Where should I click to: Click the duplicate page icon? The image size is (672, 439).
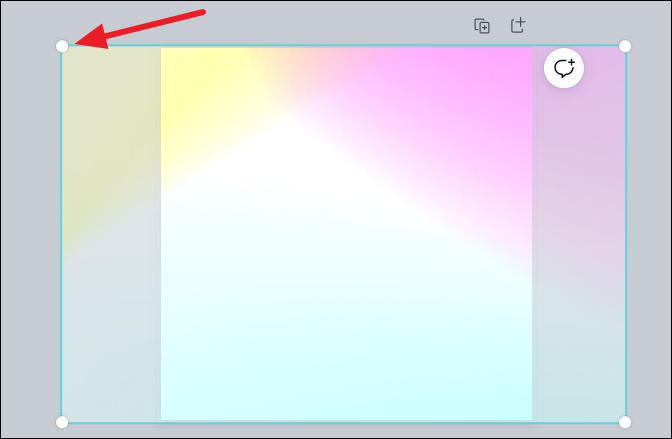coord(482,26)
